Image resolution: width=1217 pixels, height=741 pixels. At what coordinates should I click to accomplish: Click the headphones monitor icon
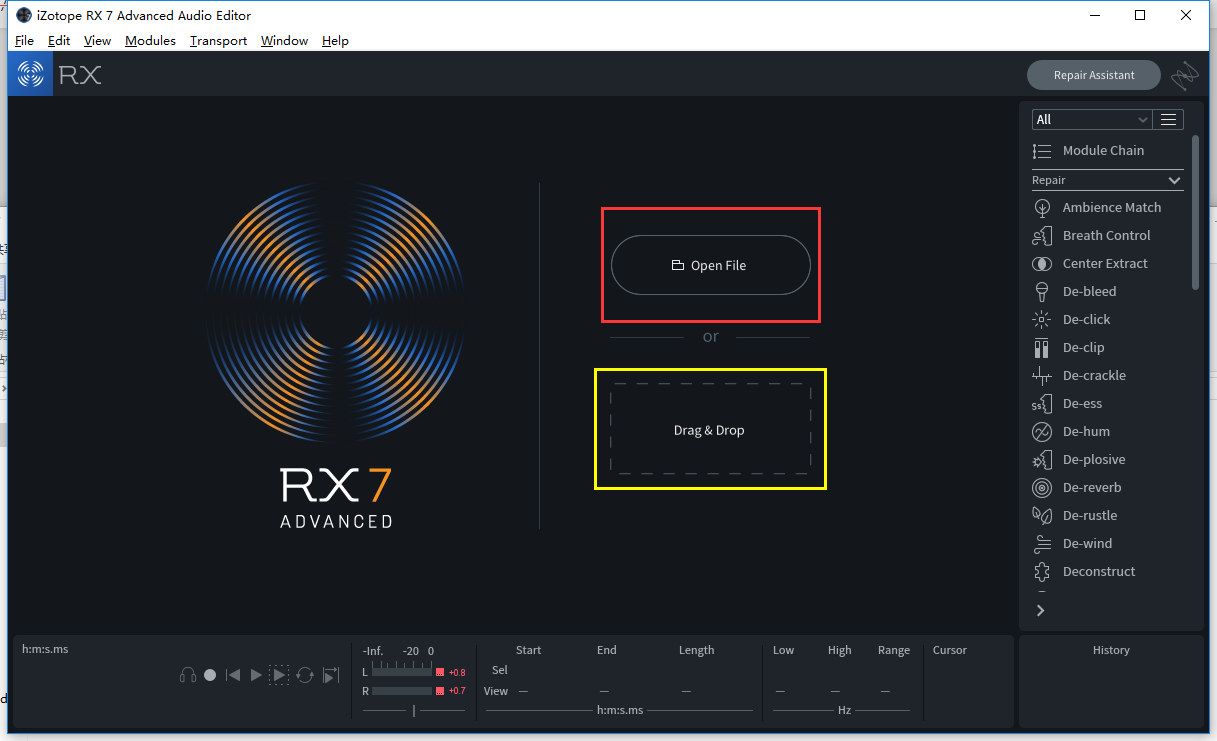(x=188, y=675)
